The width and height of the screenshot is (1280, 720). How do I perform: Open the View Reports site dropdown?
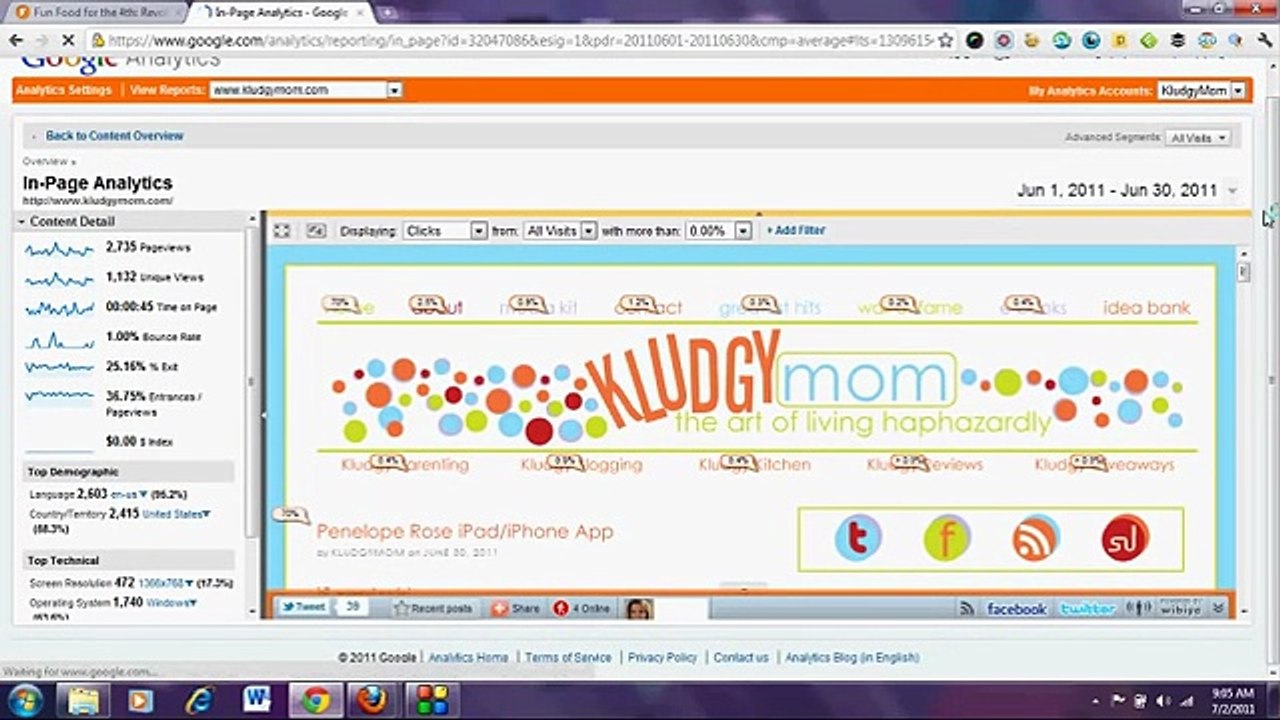click(306, 90)
